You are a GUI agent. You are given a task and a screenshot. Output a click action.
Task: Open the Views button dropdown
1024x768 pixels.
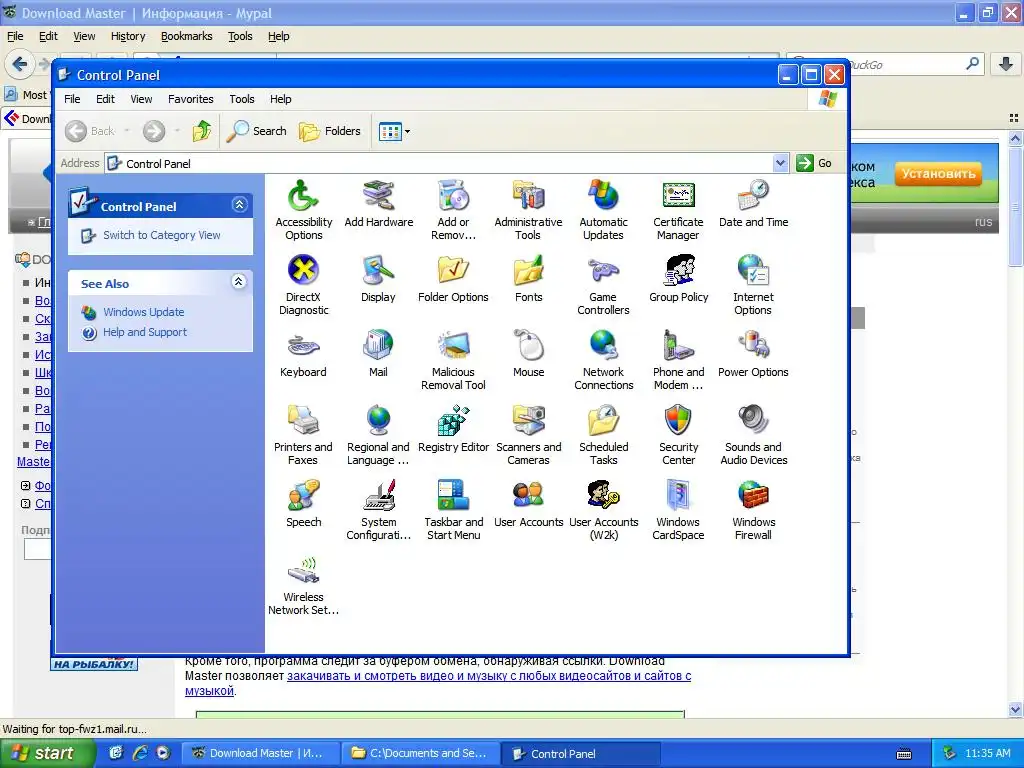tap(408, 131)
